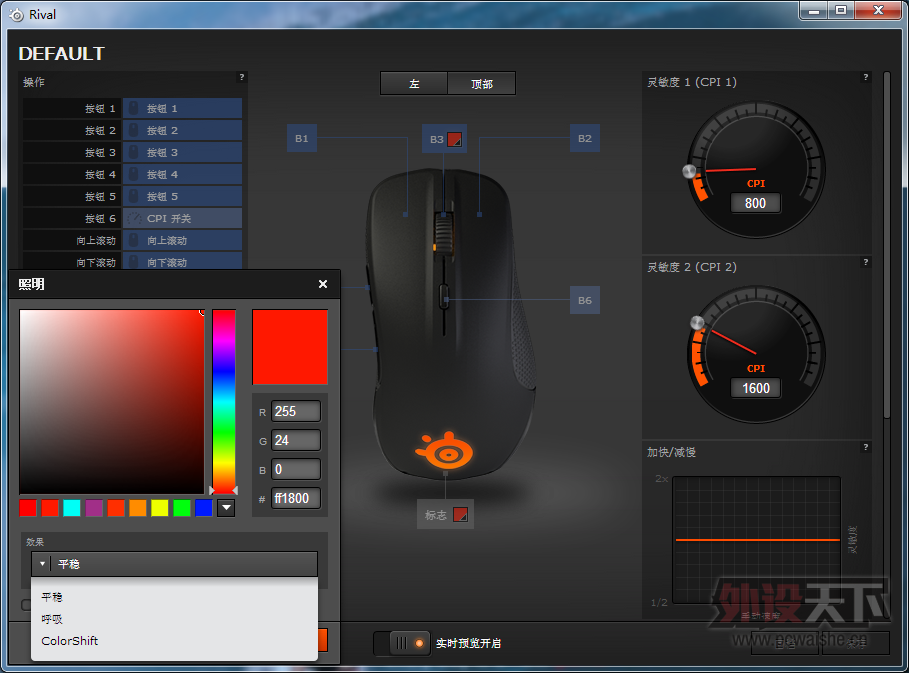This screenshot has width=909, height=673.
Task: Pick the purple preset swatch
Action: tap(94, 508)
